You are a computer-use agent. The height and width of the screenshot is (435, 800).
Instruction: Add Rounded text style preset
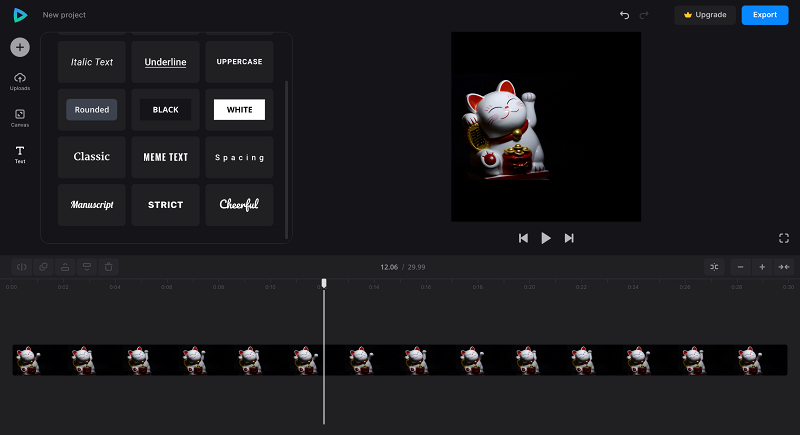click(x=92, y=110)
